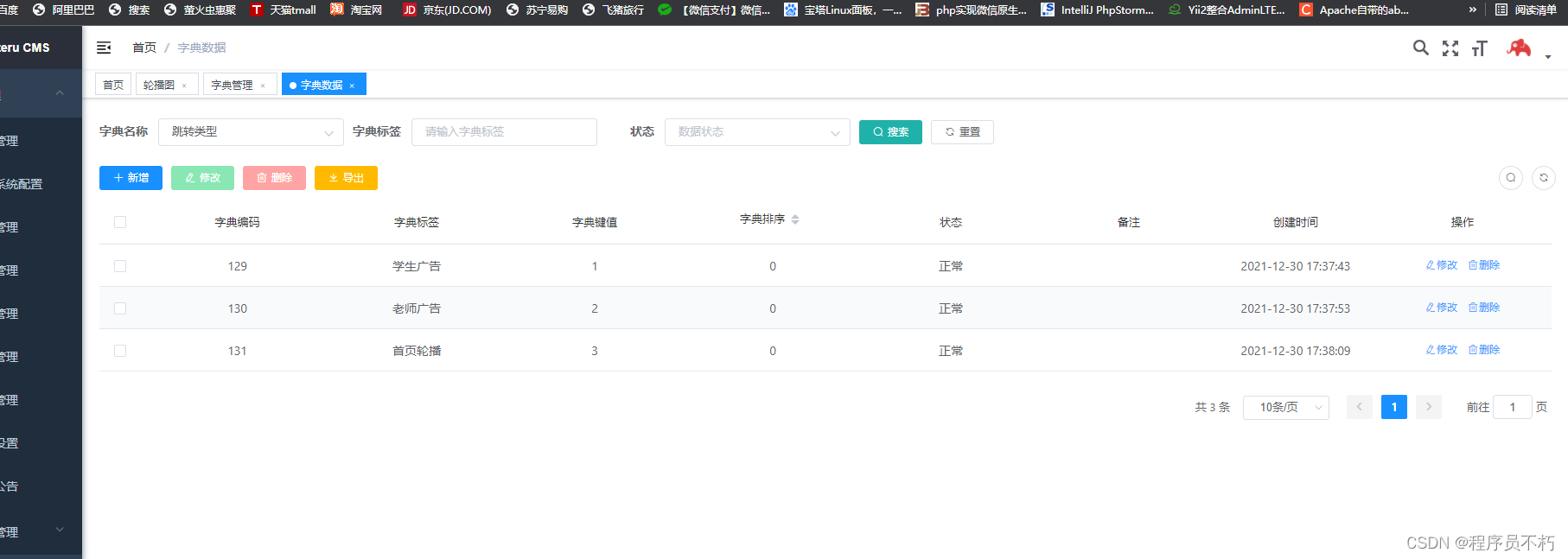Open IntelliJ PhpStorm bookmark
The height and width of the screenshot is (559, 1568).
[1098, 10]
